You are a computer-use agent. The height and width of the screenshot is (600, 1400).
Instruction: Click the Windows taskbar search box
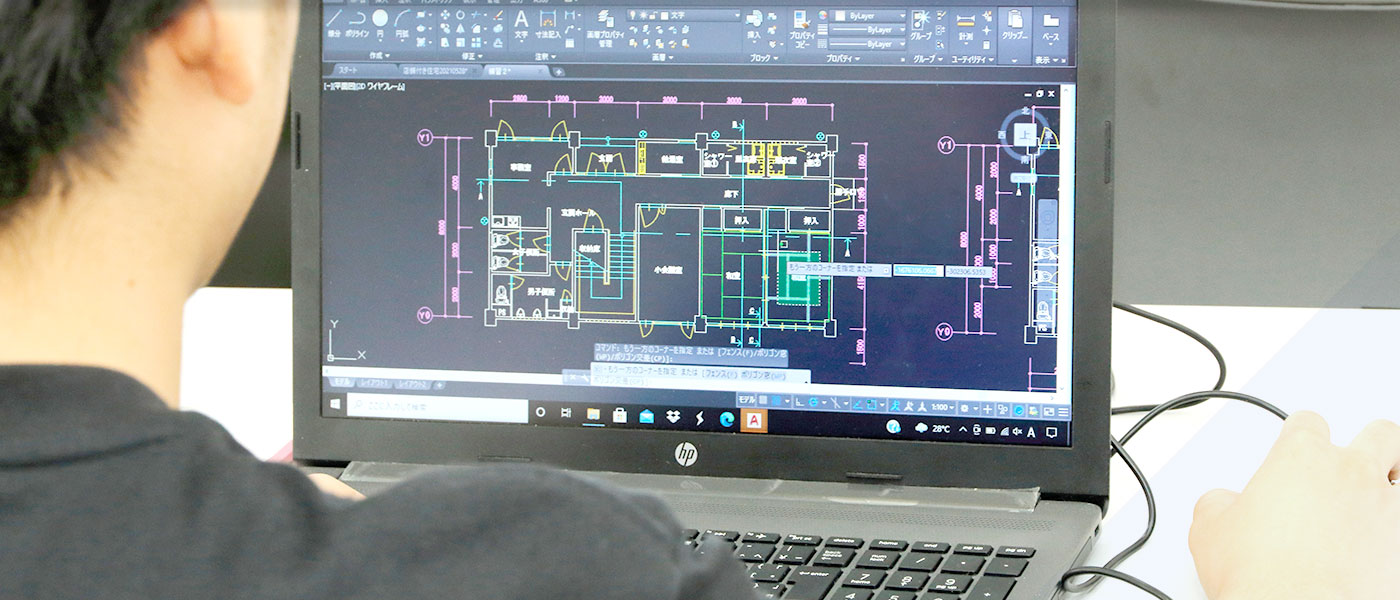click(x=438, y=408)
